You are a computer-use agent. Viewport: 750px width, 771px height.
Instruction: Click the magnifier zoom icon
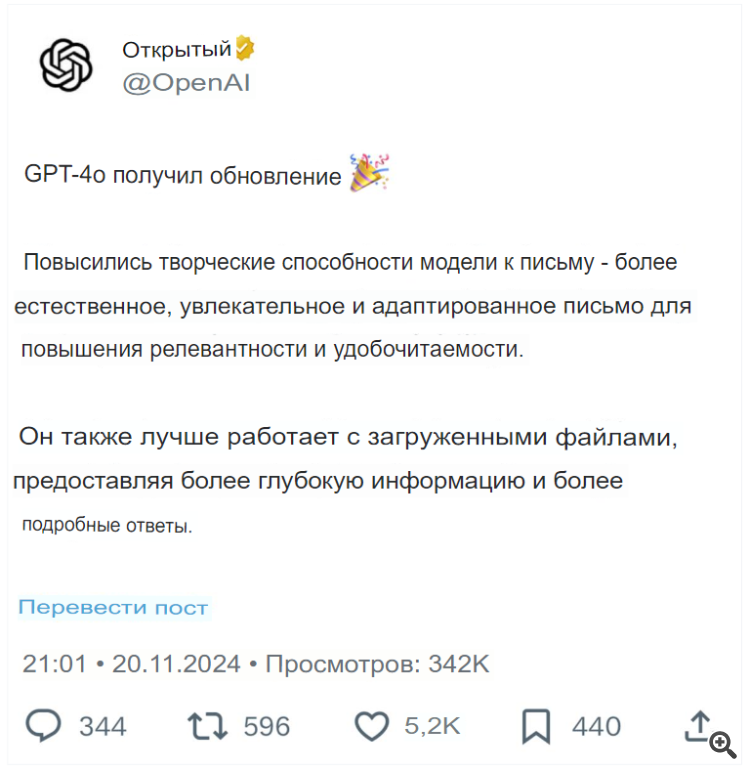[x=722, y=743]
